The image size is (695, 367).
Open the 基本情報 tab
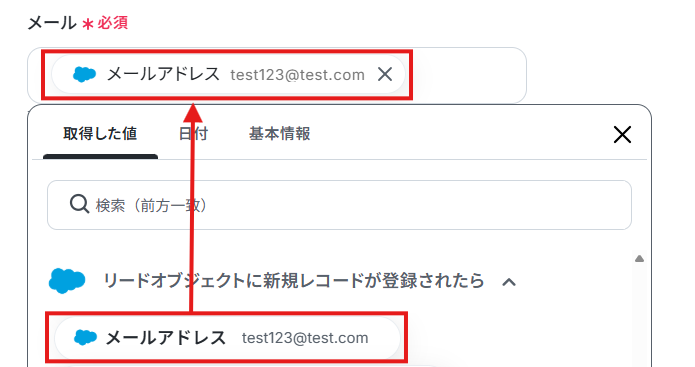pos(279,133)
